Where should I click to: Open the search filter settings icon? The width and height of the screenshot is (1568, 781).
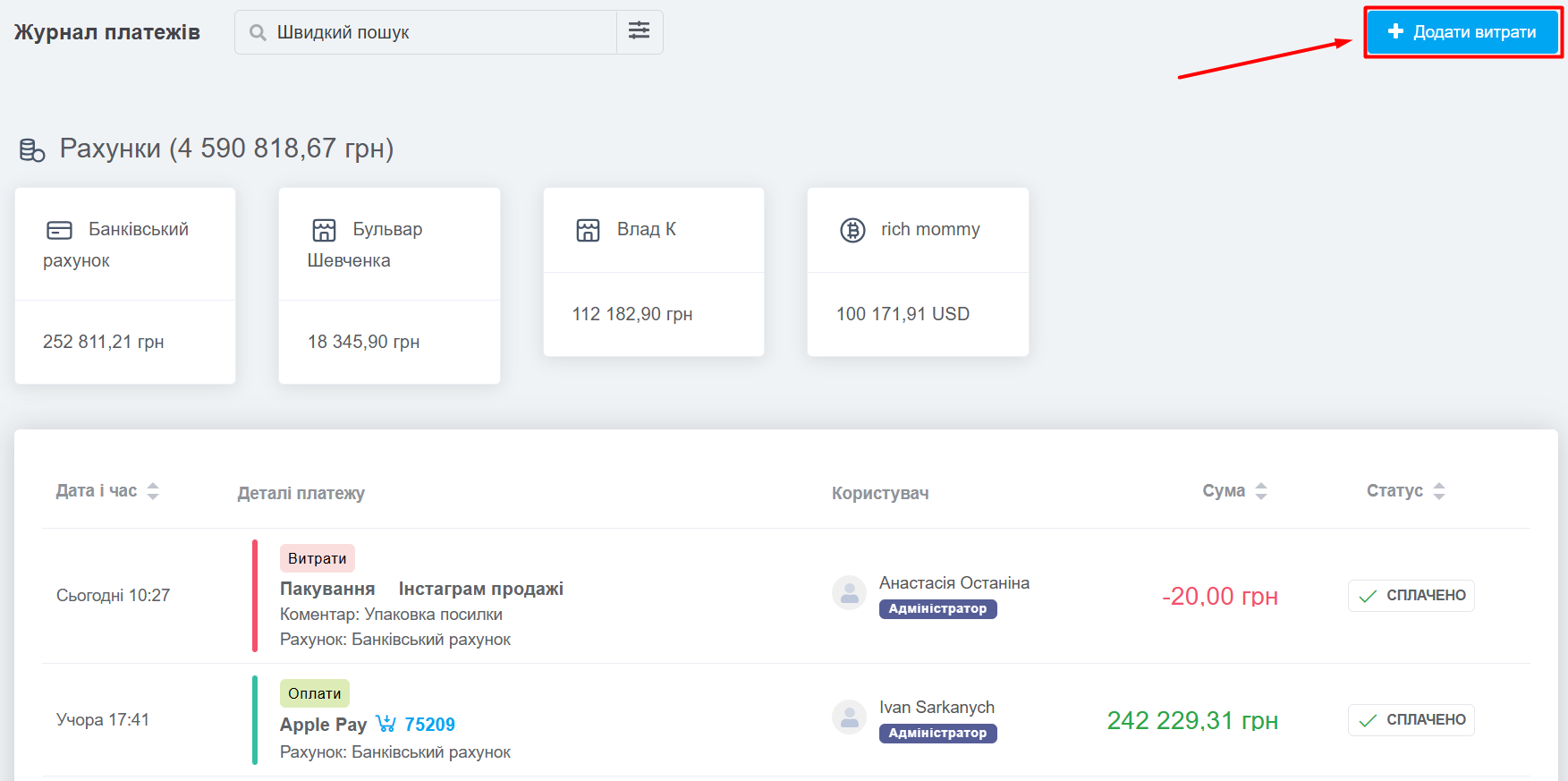639,31
